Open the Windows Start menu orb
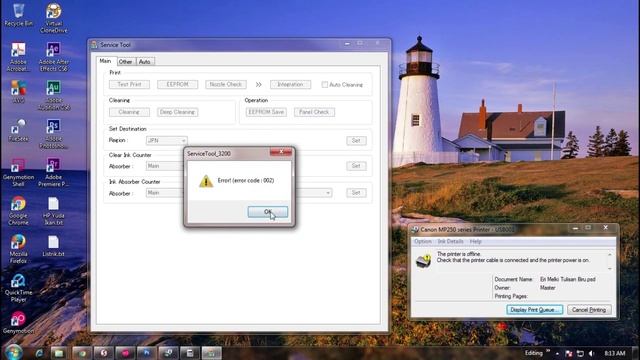Screen dimensions: 640x360 pyautogui.click(x=13, y=352)
